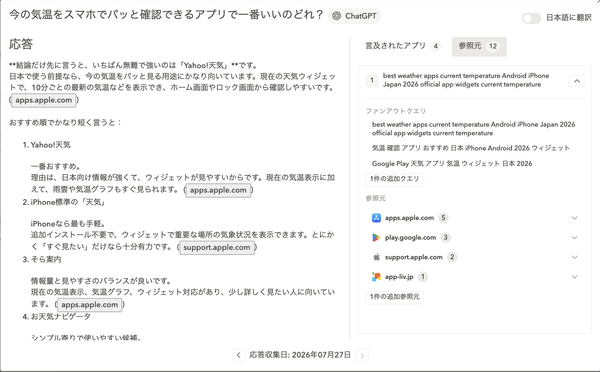Click the 応答収集日: 2026年07月27日 label
The image size is (600, 372).
pyautogui.click(x=300, y=355)
